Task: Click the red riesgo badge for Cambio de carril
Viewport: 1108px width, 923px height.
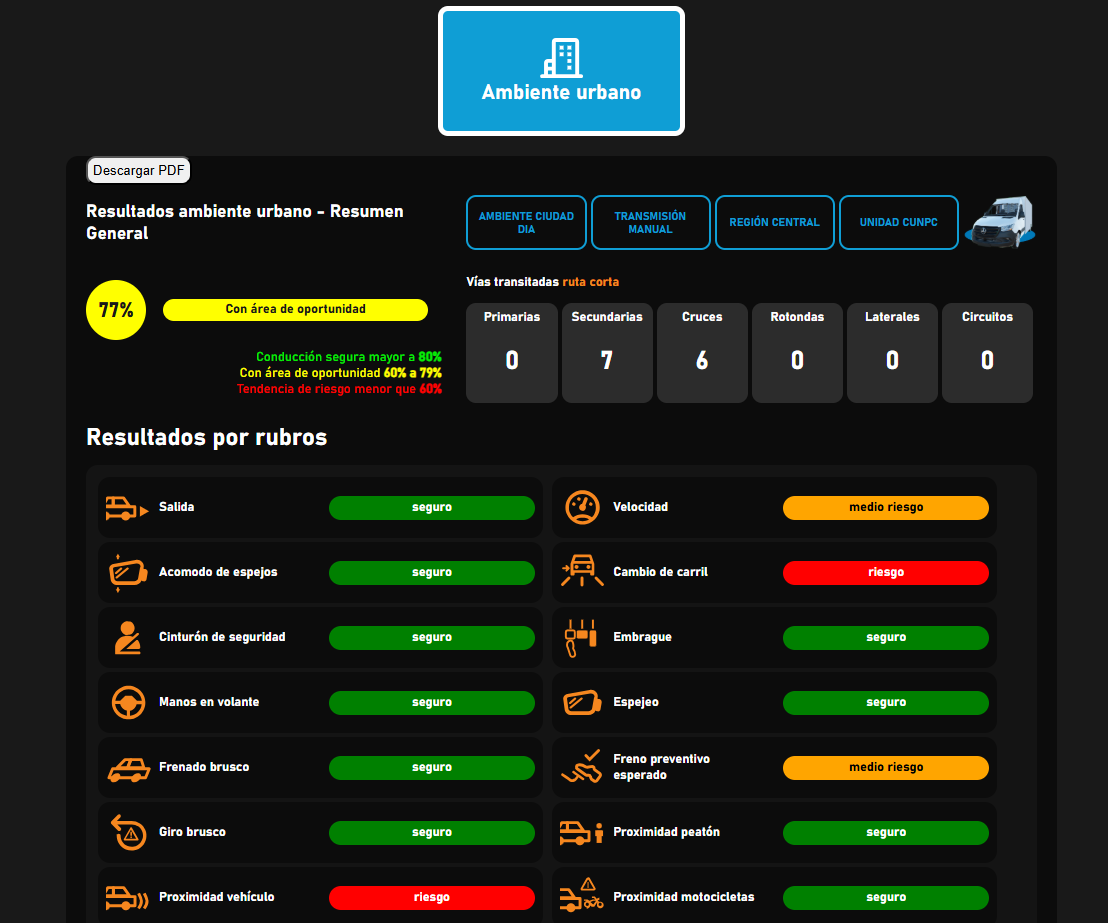Action: click(885, 573)
